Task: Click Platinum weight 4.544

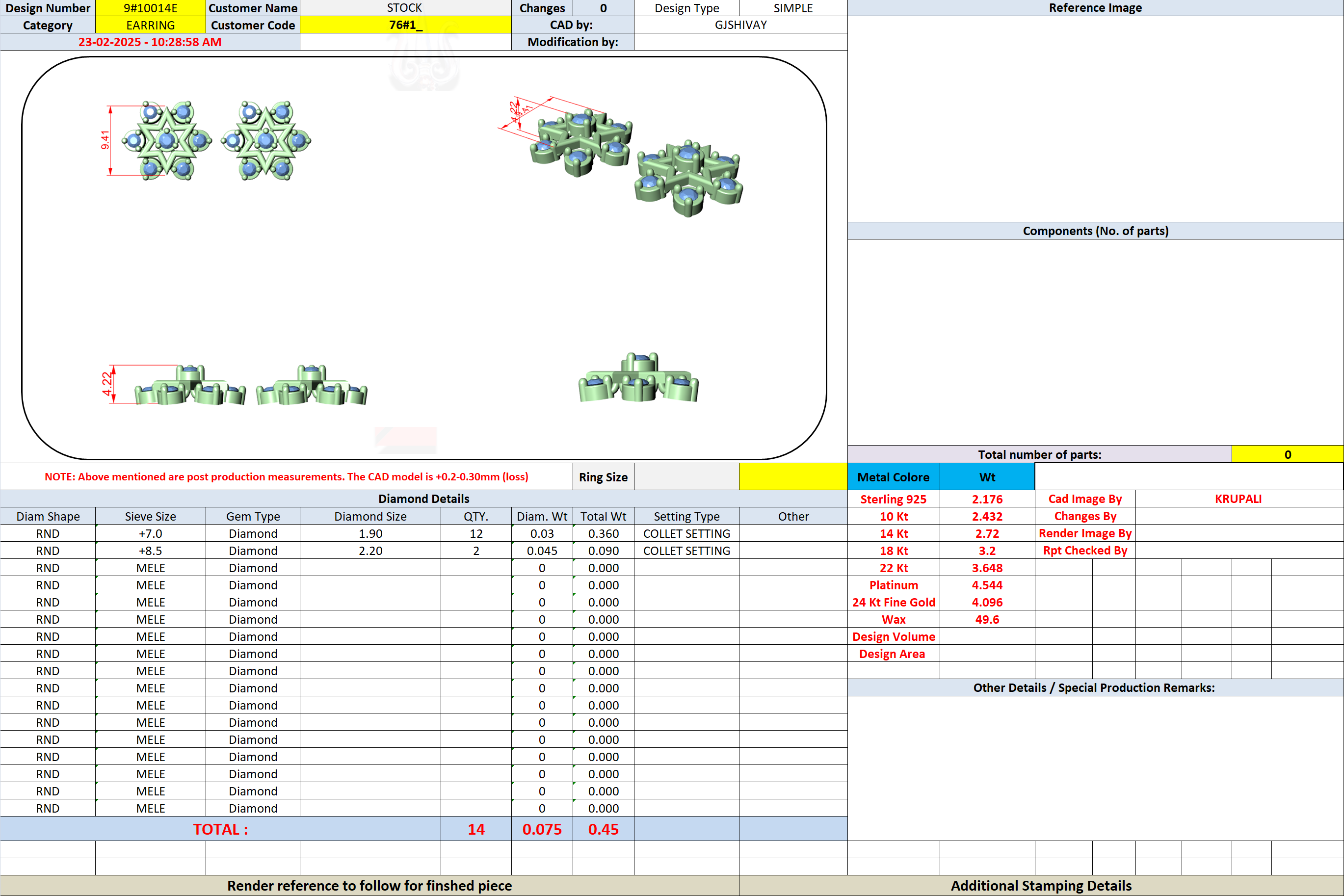Action: click(x=987, y=584)
